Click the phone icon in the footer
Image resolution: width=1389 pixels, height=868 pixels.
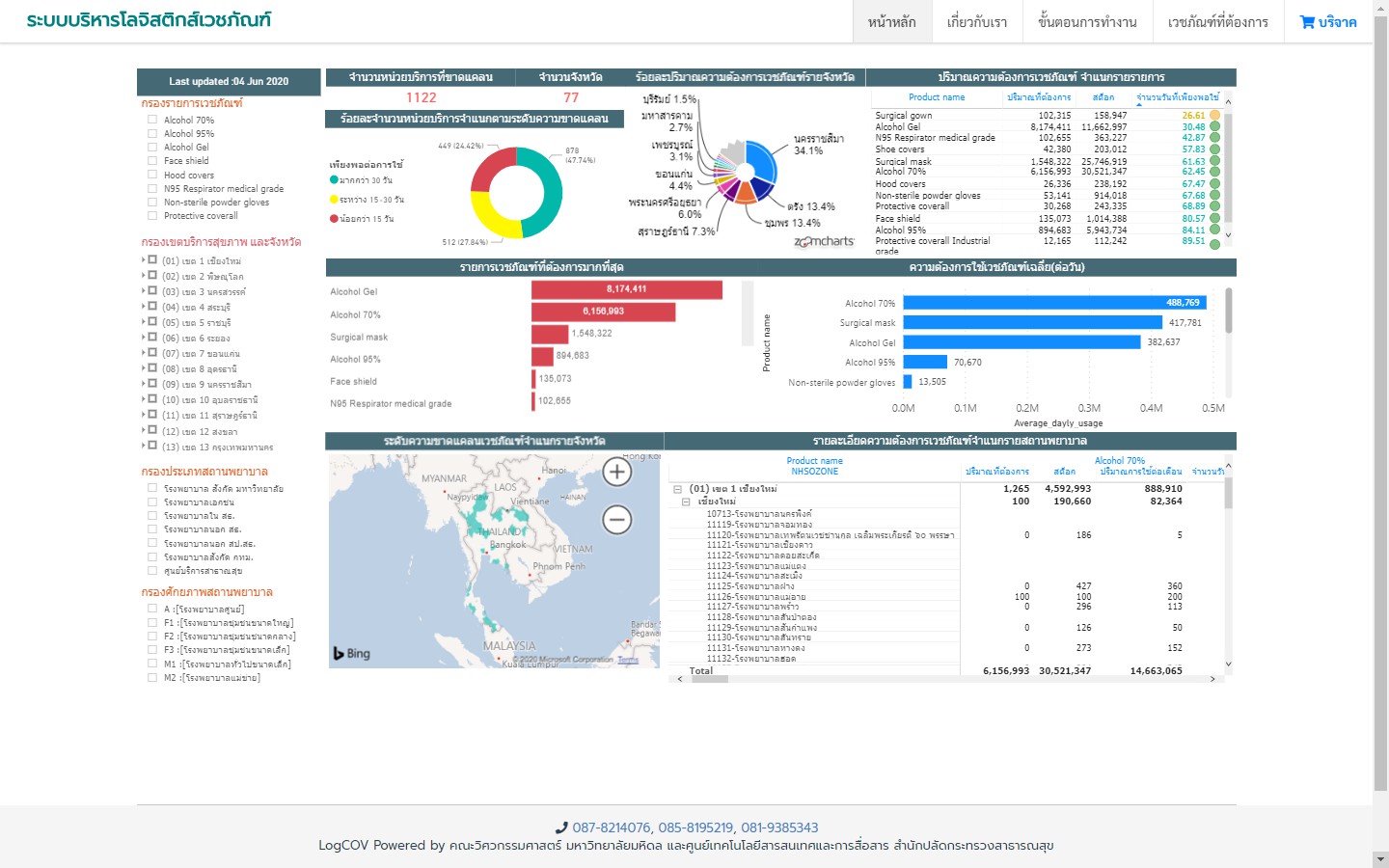point(561,827)
